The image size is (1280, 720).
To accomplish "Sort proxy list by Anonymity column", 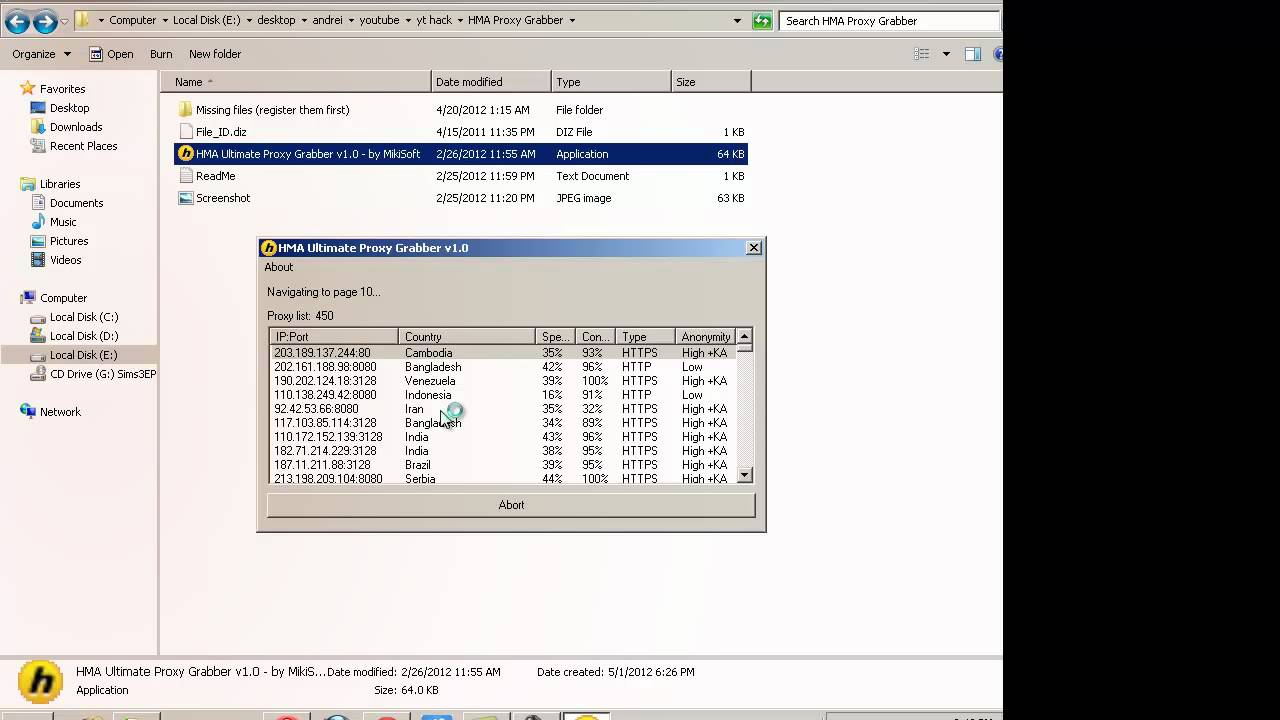I will click(x=705, y=337).
